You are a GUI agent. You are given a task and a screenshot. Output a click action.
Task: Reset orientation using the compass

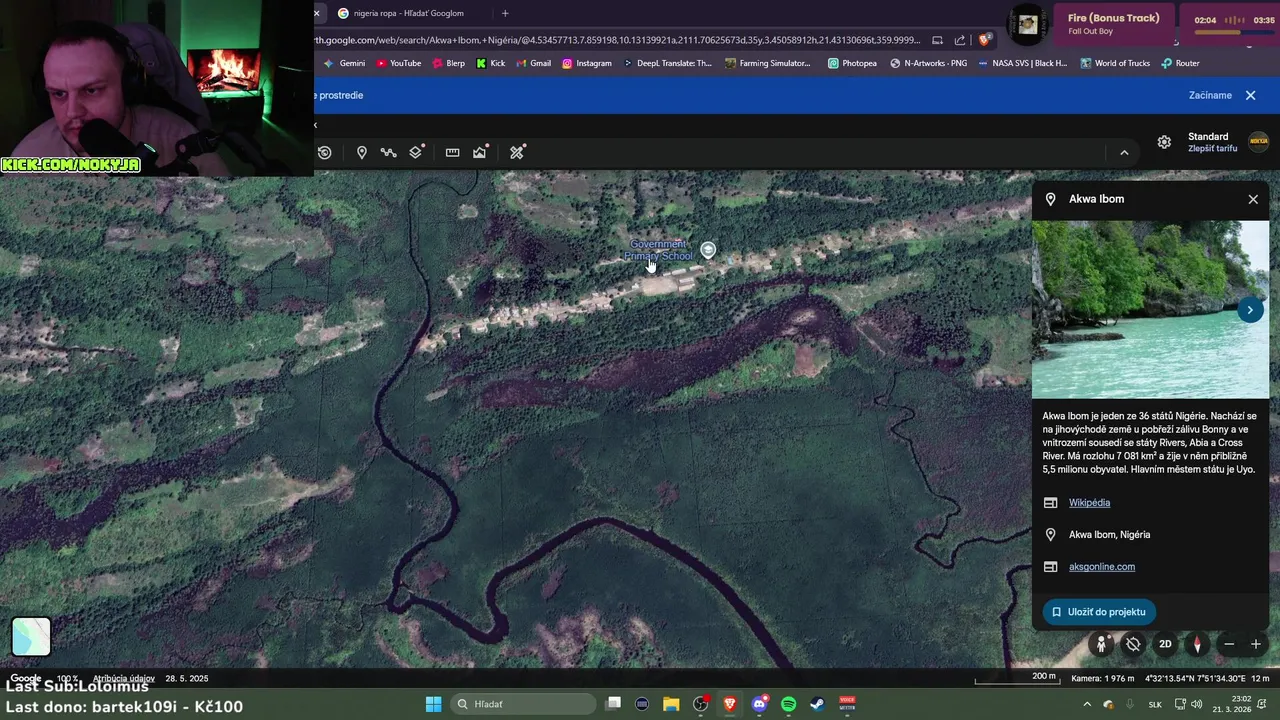tap(1197, 644)
